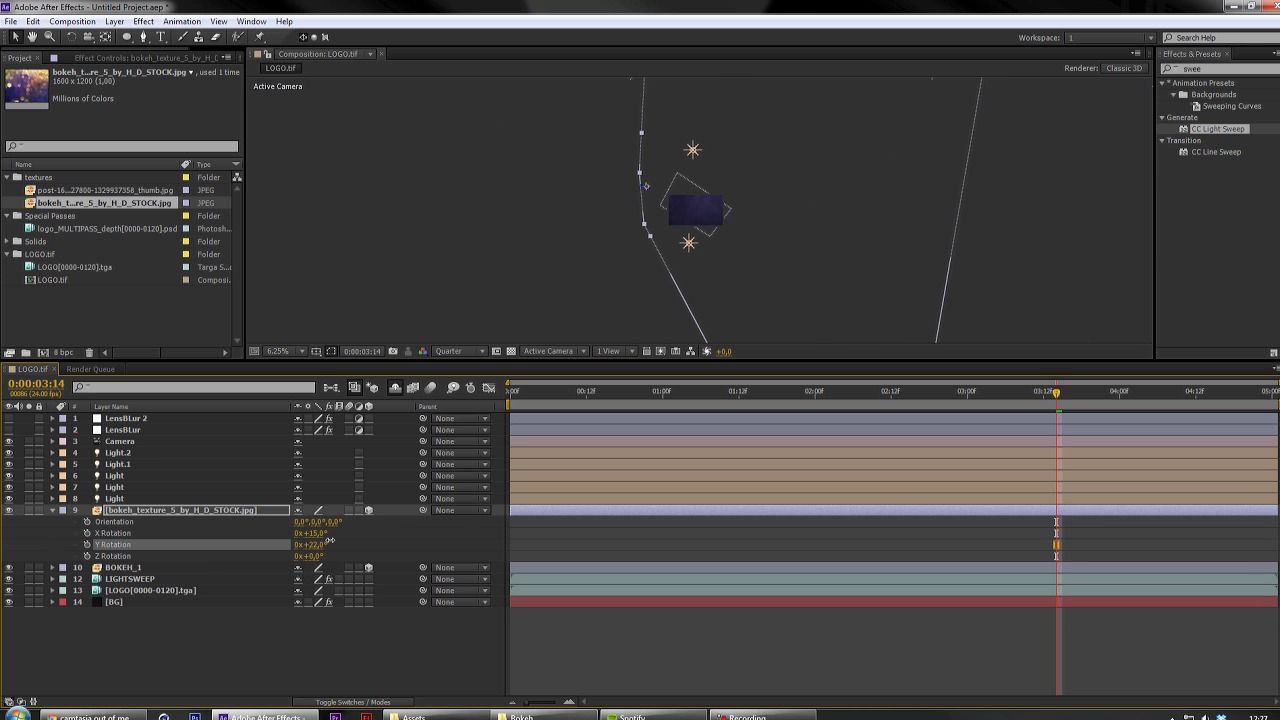Choose the Eraser tool

pyautogui.click(x=215, y=37)
